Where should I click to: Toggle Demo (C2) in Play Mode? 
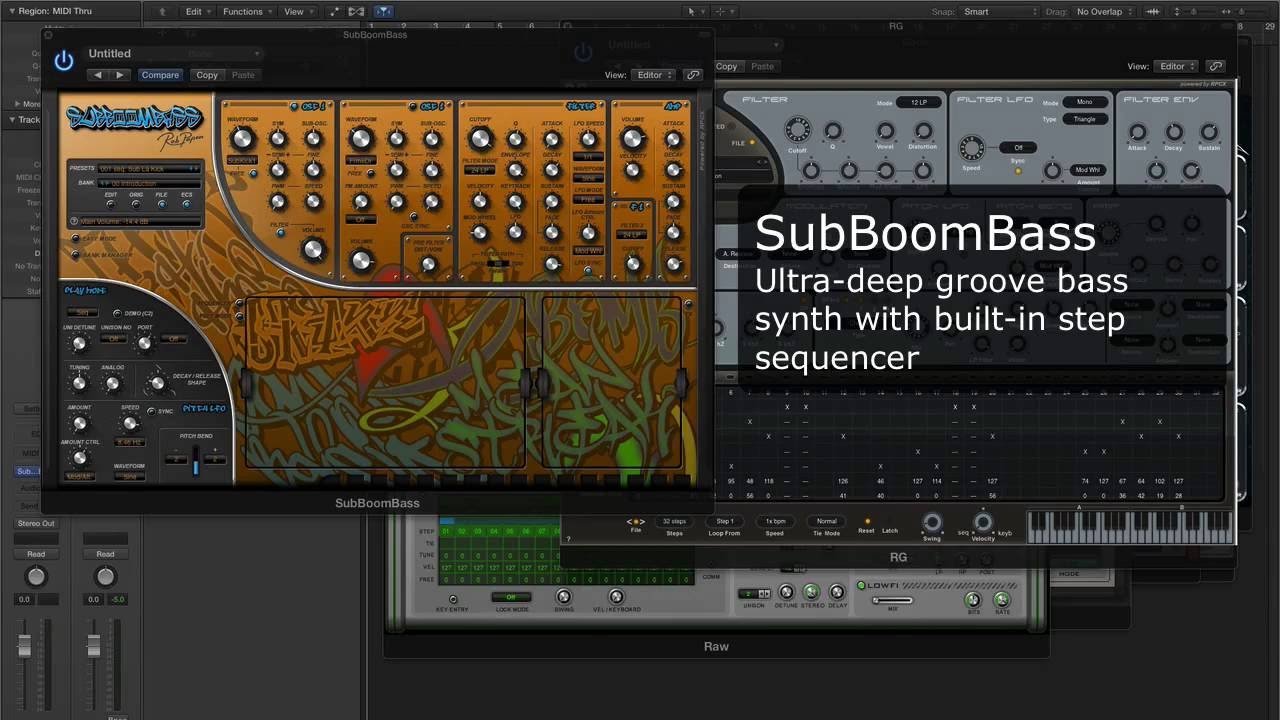117,313
